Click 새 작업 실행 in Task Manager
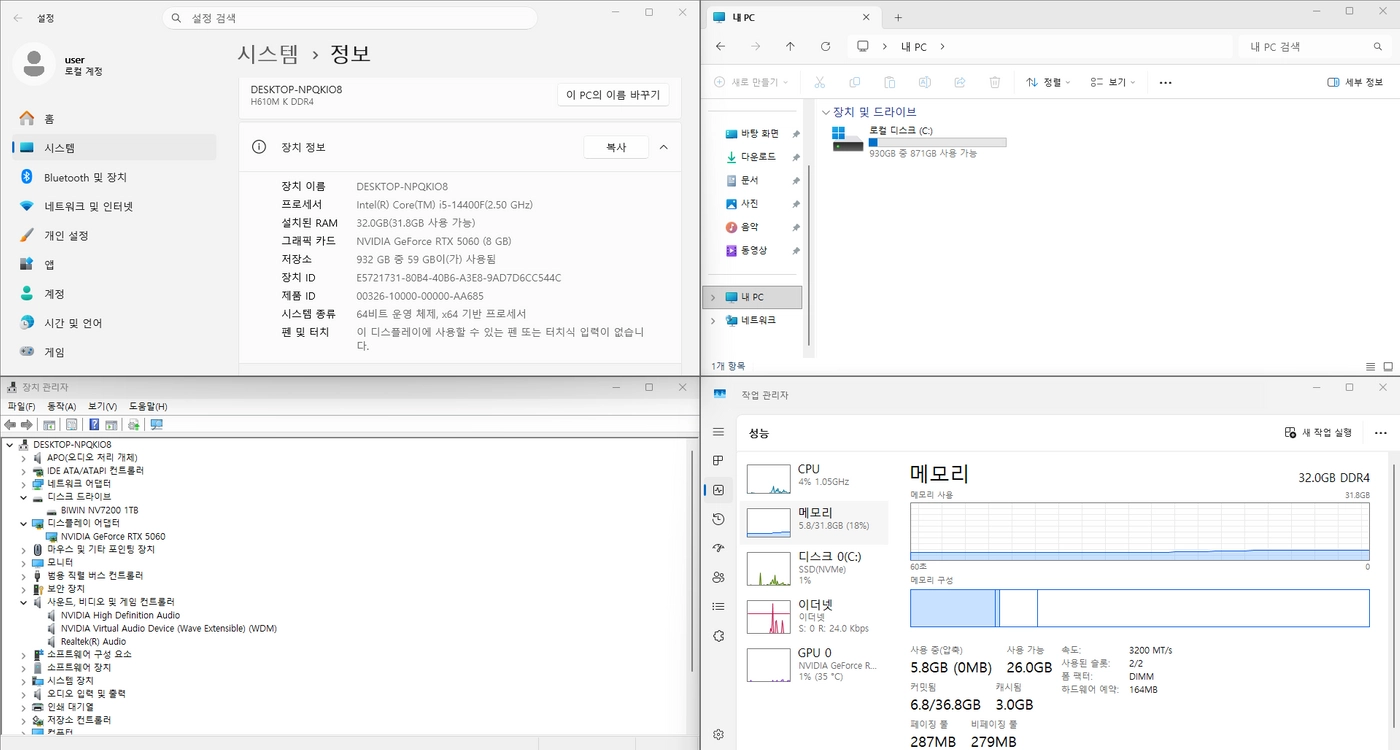The width and height of the screenshot is (1400, 750). [x=1318, y=433]
